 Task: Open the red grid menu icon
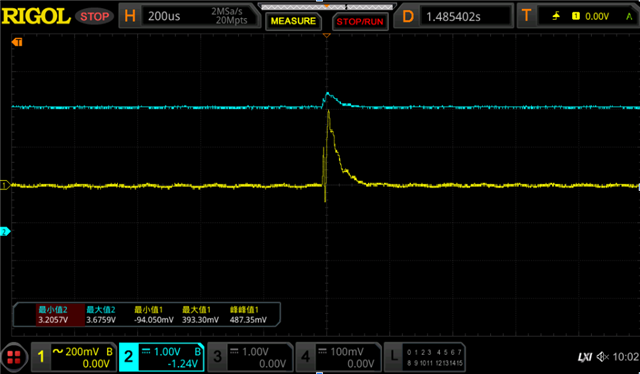14,357
